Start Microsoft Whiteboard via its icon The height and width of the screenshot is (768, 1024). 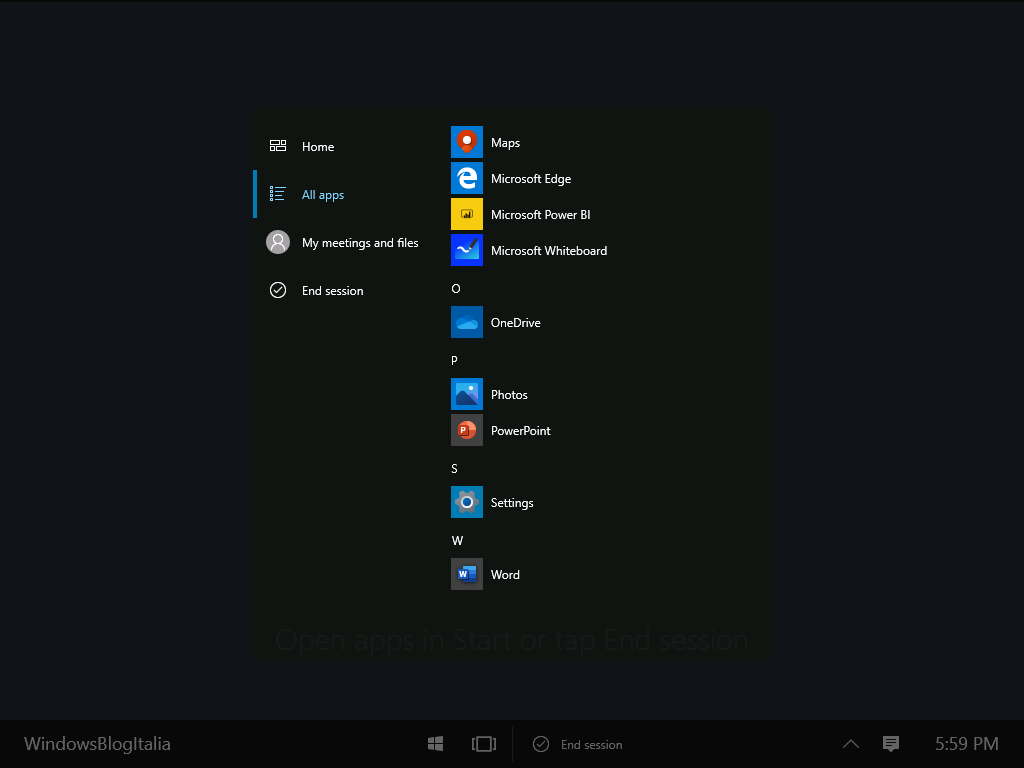466,250
